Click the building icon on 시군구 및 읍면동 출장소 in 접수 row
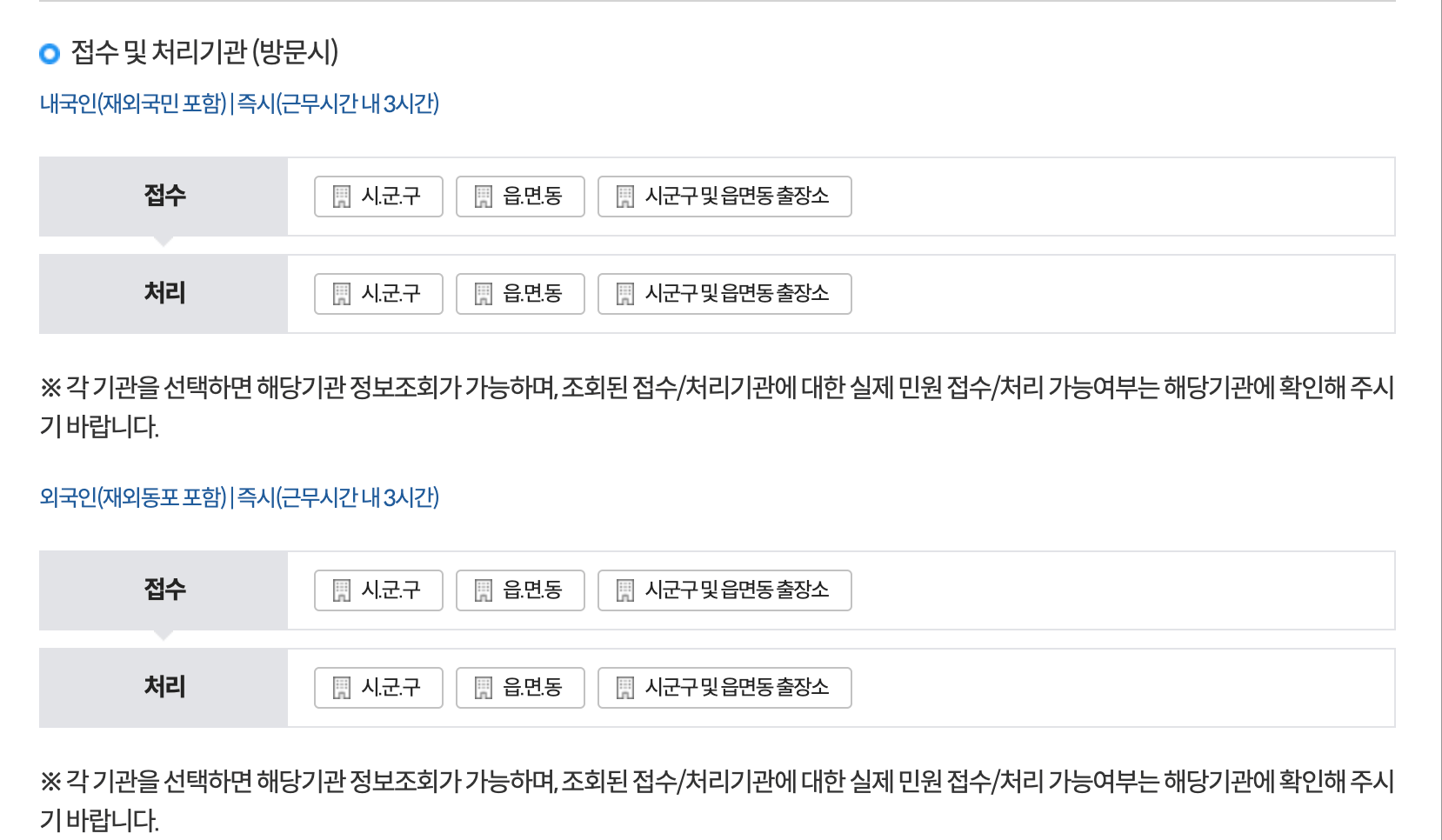This screenshot has height=840, width=1442. point(624,197)
